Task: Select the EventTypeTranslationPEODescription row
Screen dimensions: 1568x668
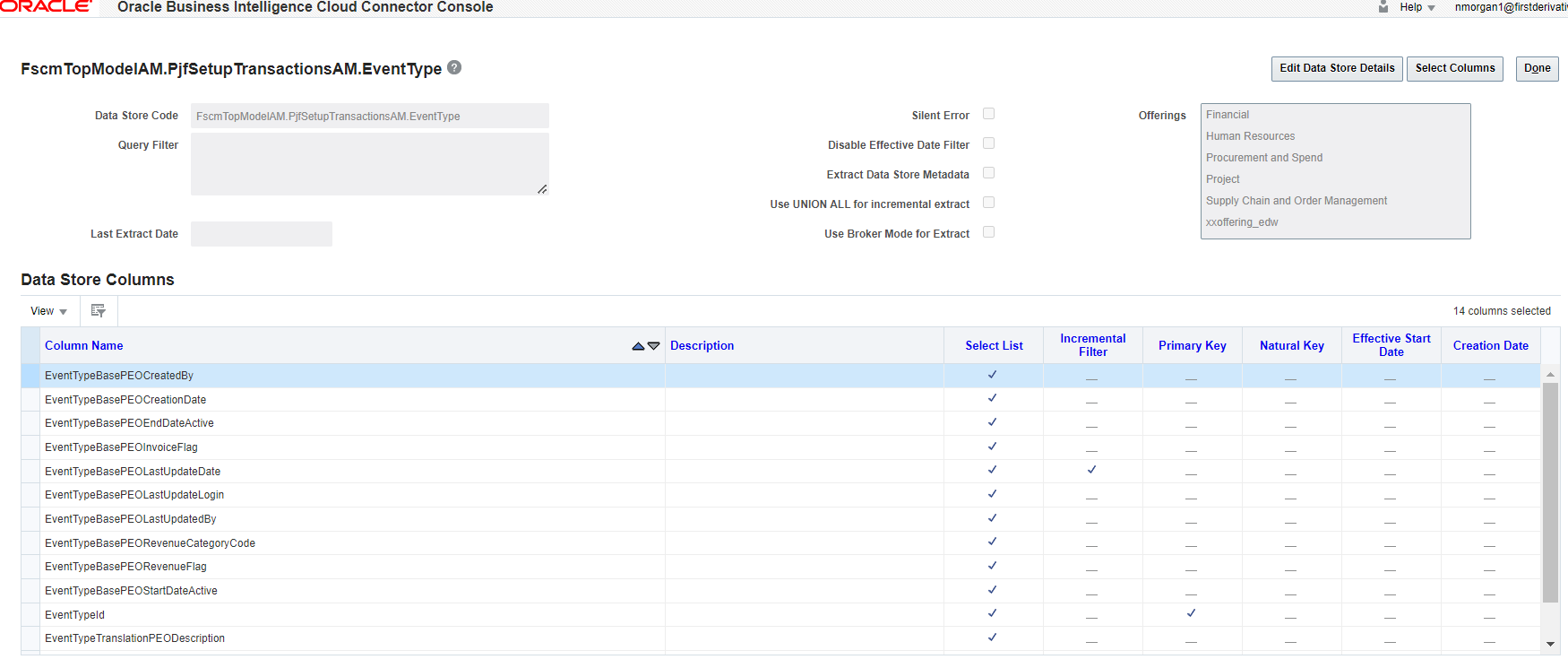Action: pyautogui.click(x=780, y=638)
